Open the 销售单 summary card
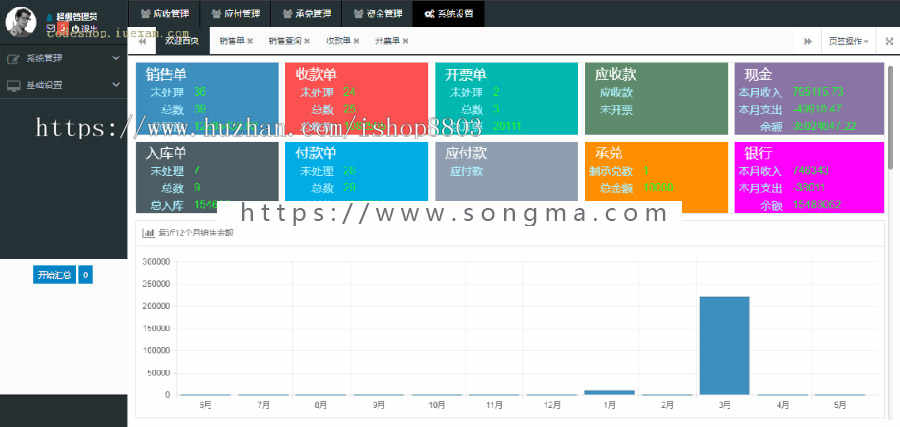Viewport: 900px width, 427px height. 207,99
